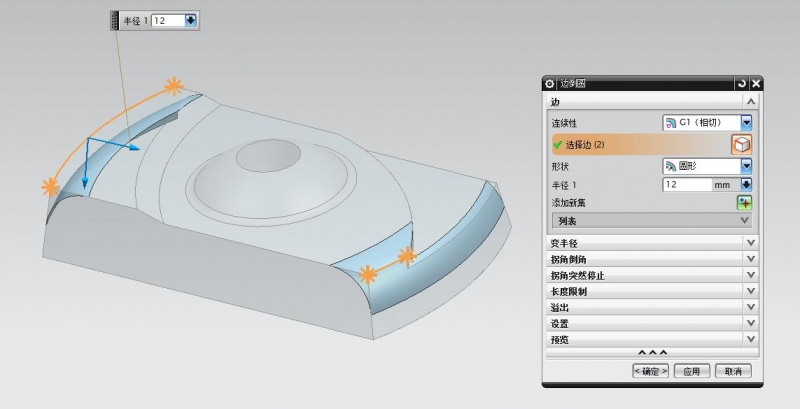Viewport: 800px width, 409px height.
Task: Expand the 拐角倒角 section
Action: click(652, 259)
